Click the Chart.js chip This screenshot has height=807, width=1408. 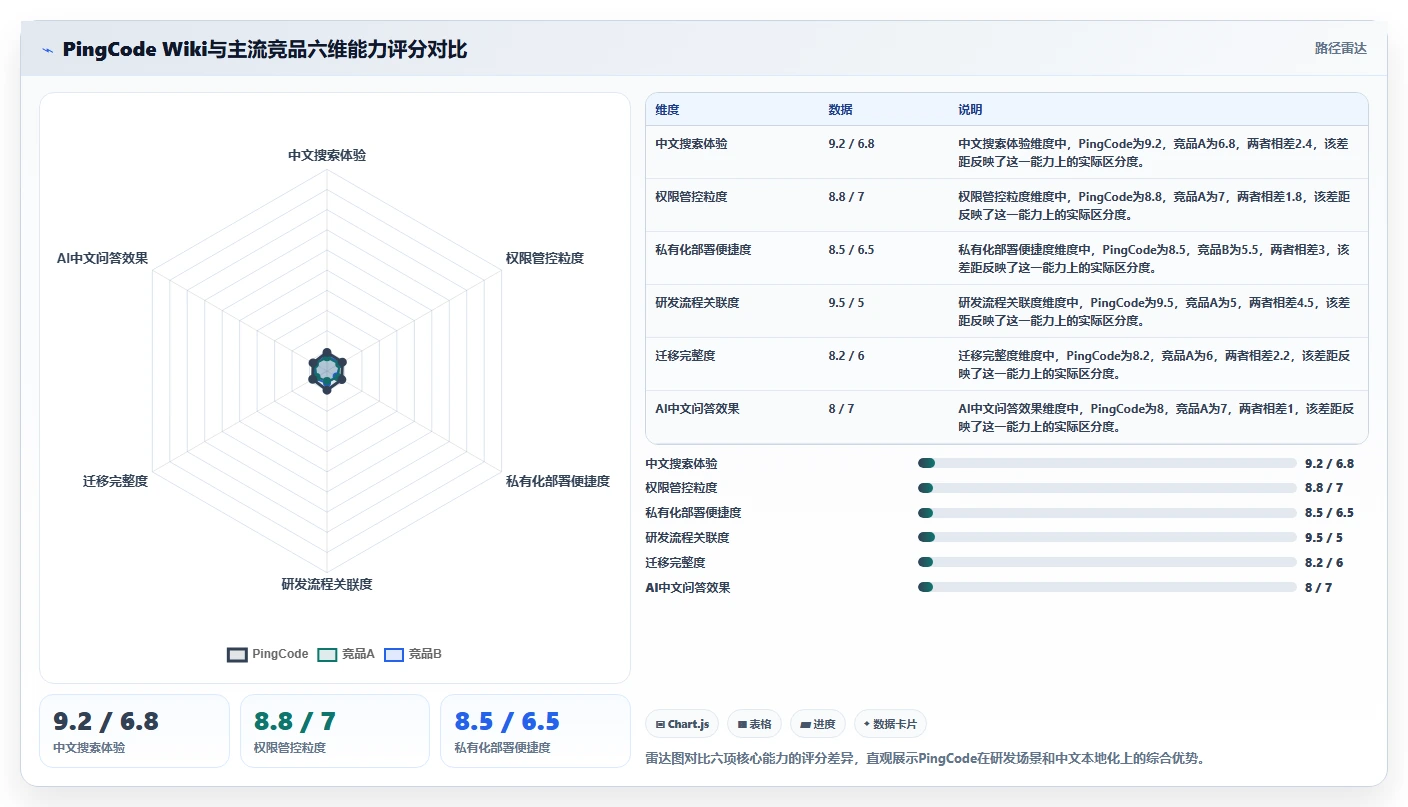click(x=682, y=724)
